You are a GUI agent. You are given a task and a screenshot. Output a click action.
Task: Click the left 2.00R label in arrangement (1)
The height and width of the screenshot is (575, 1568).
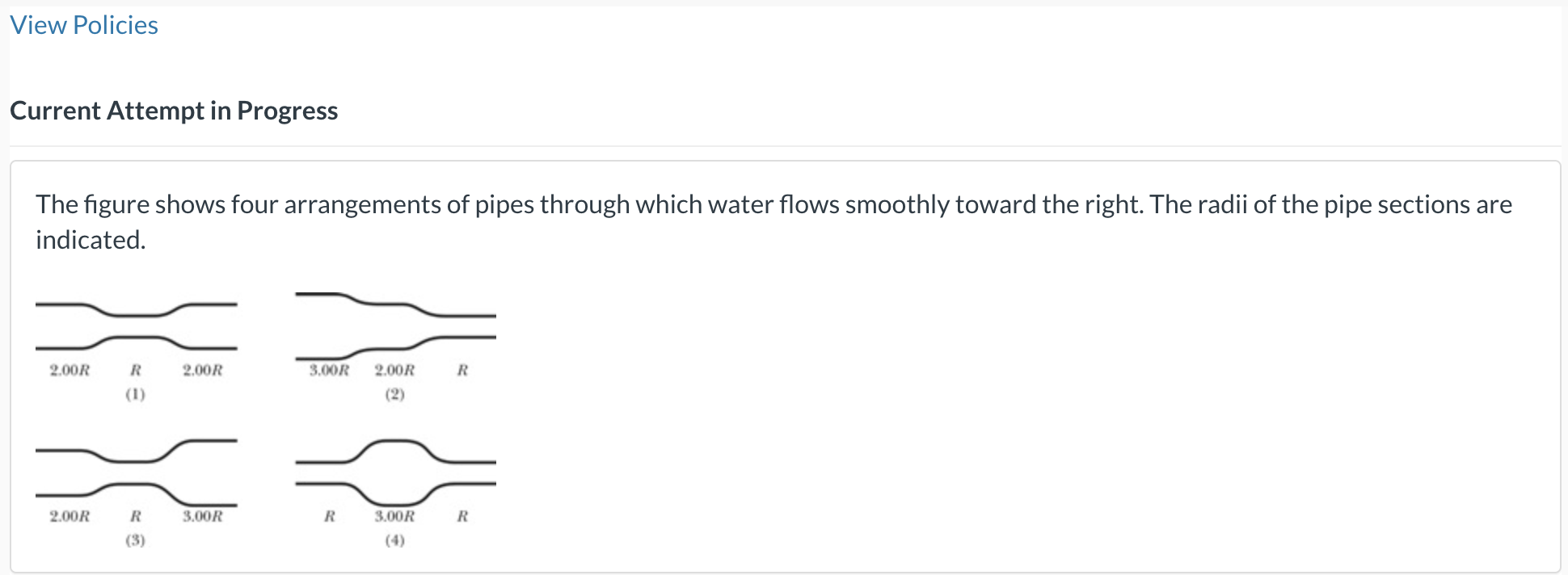[70, 370]
